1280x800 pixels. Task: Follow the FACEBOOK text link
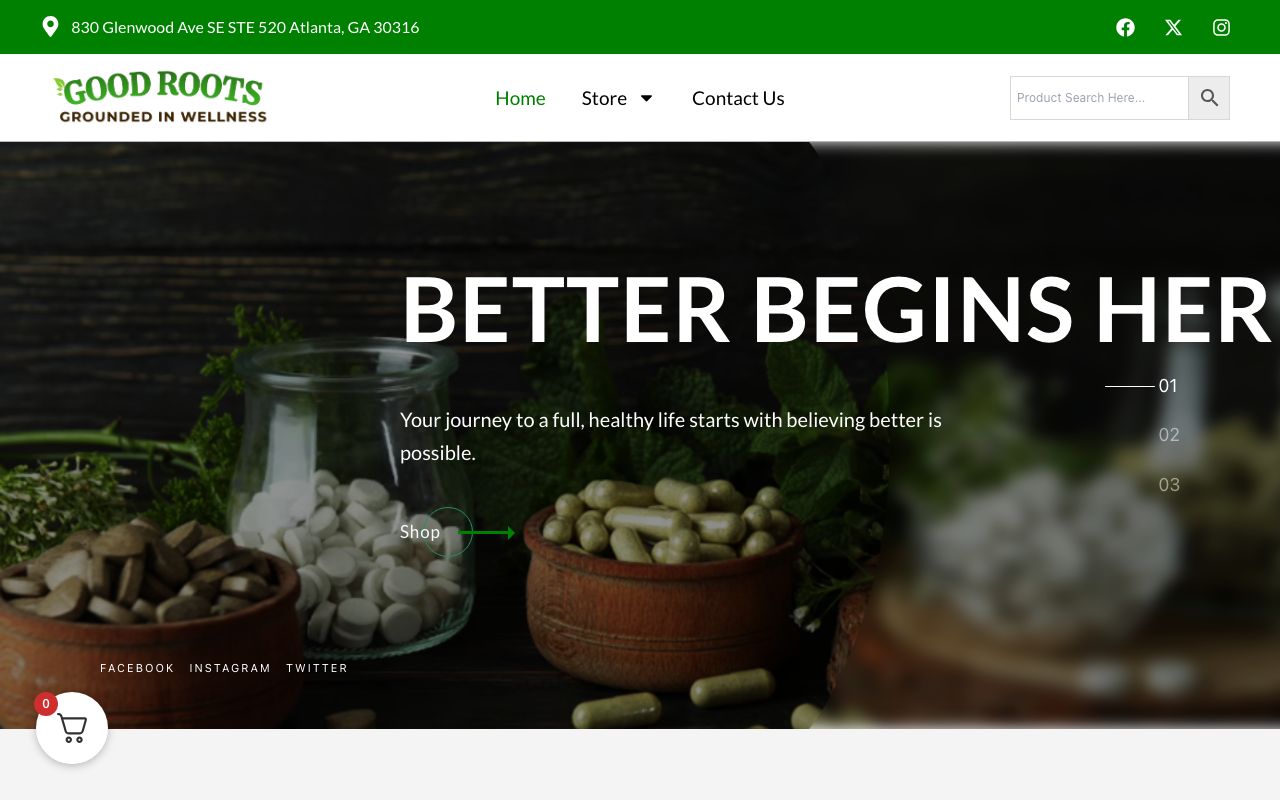click(x=137, y=668)
